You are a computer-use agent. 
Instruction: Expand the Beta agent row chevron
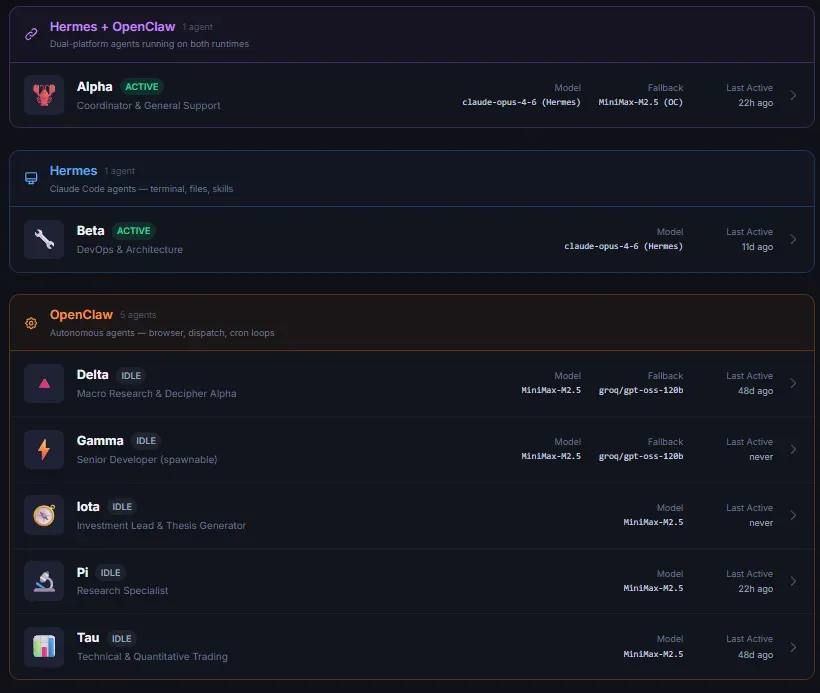point(793,239)
